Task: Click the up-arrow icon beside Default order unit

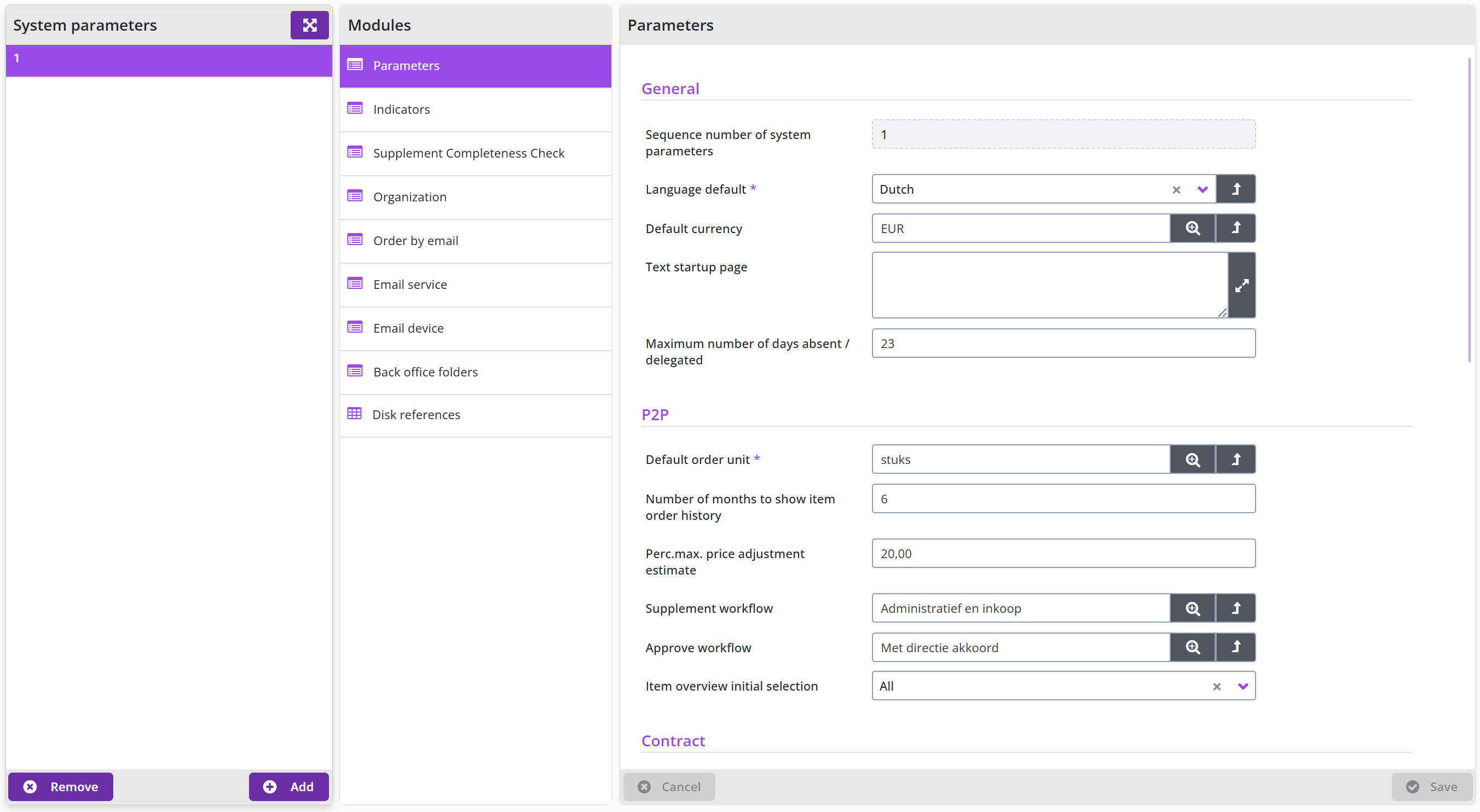Action: pos(1236,459)
